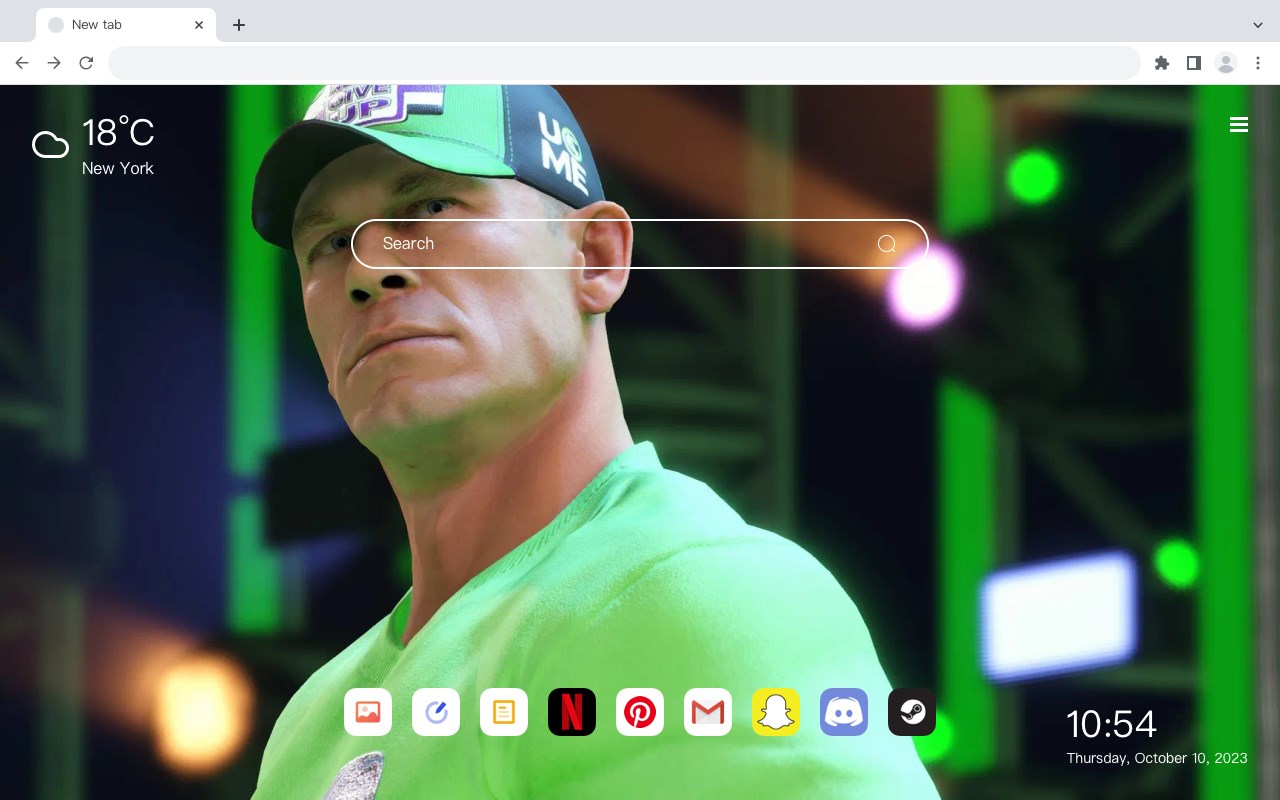1280x800 pixels.
Task: Open the yellow notes shortcut icon
Action: point(504,712)
